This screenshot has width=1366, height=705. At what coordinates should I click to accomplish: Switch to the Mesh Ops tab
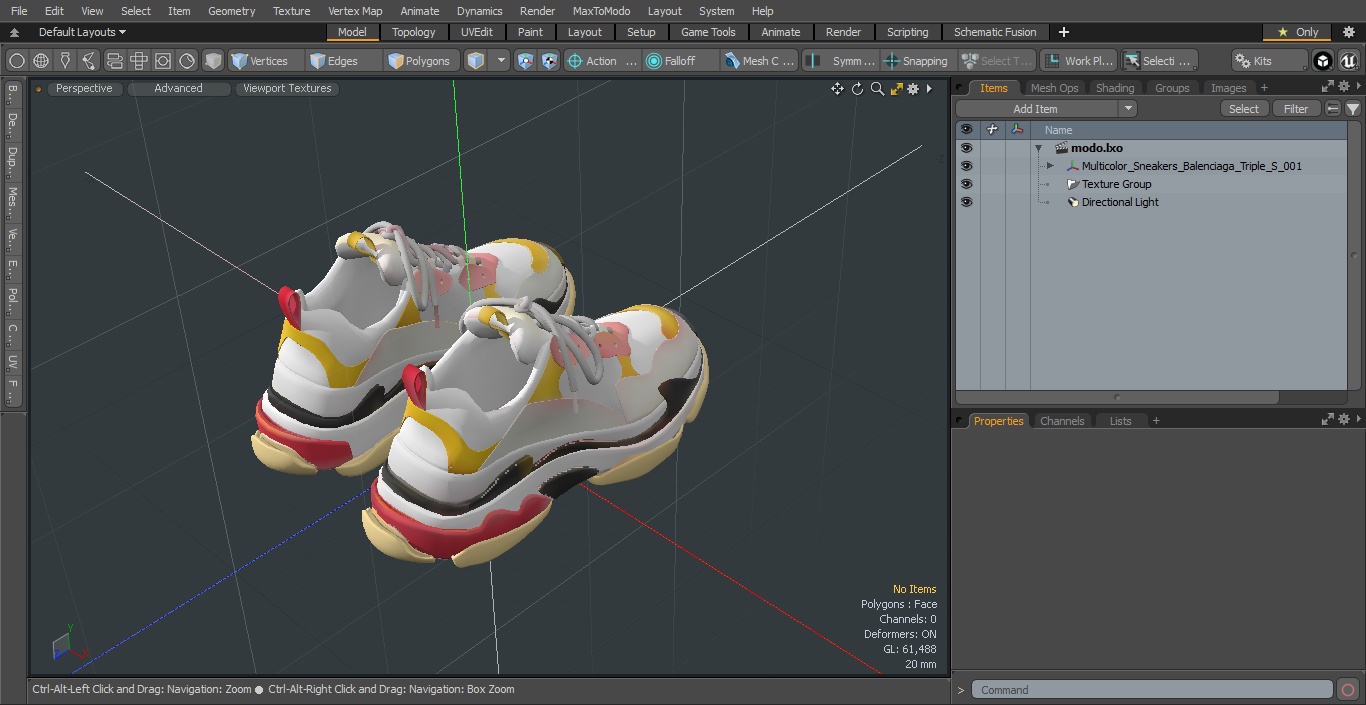[x=1054, y=88]
